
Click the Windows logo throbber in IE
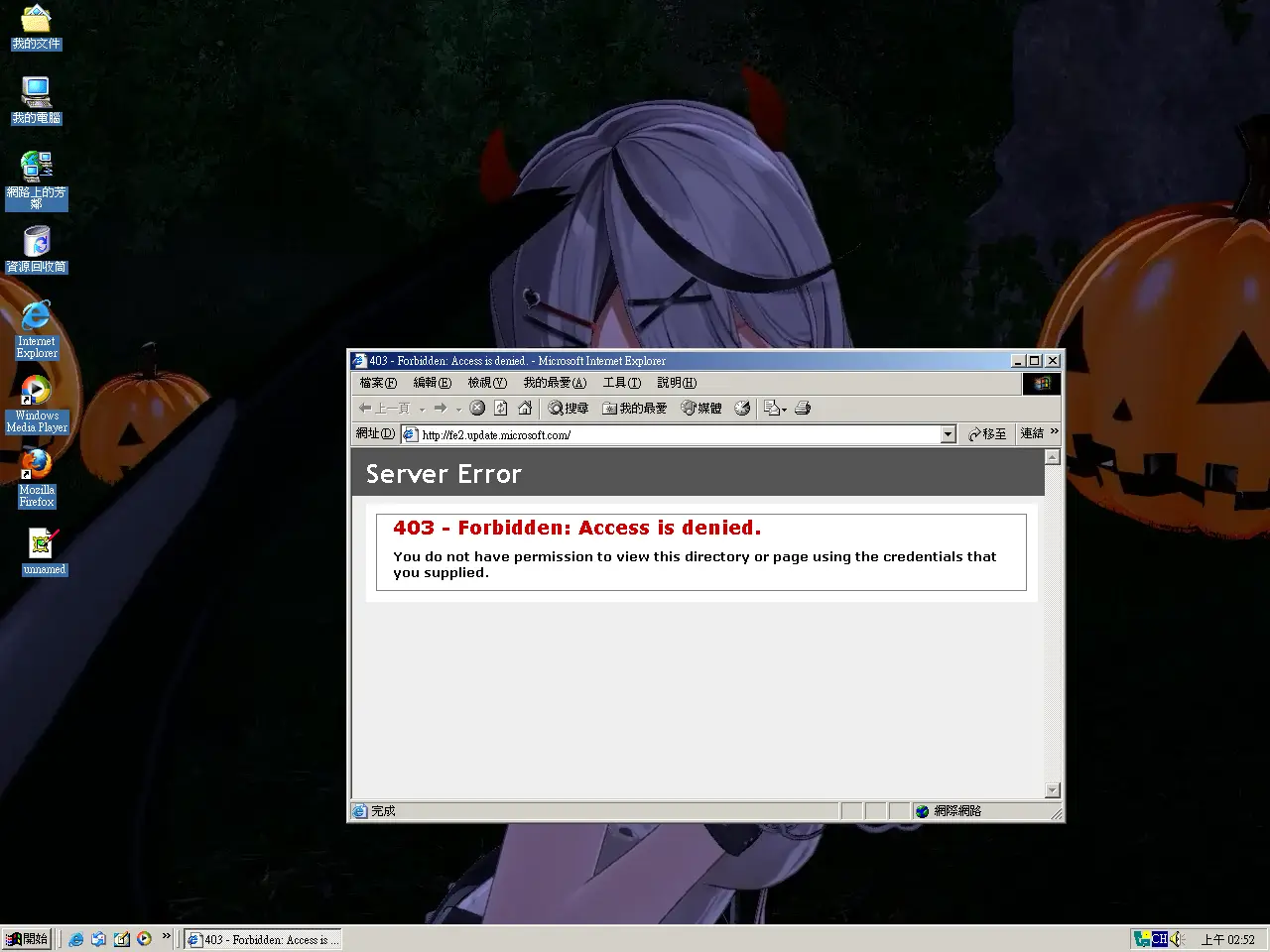(1042, 384)
